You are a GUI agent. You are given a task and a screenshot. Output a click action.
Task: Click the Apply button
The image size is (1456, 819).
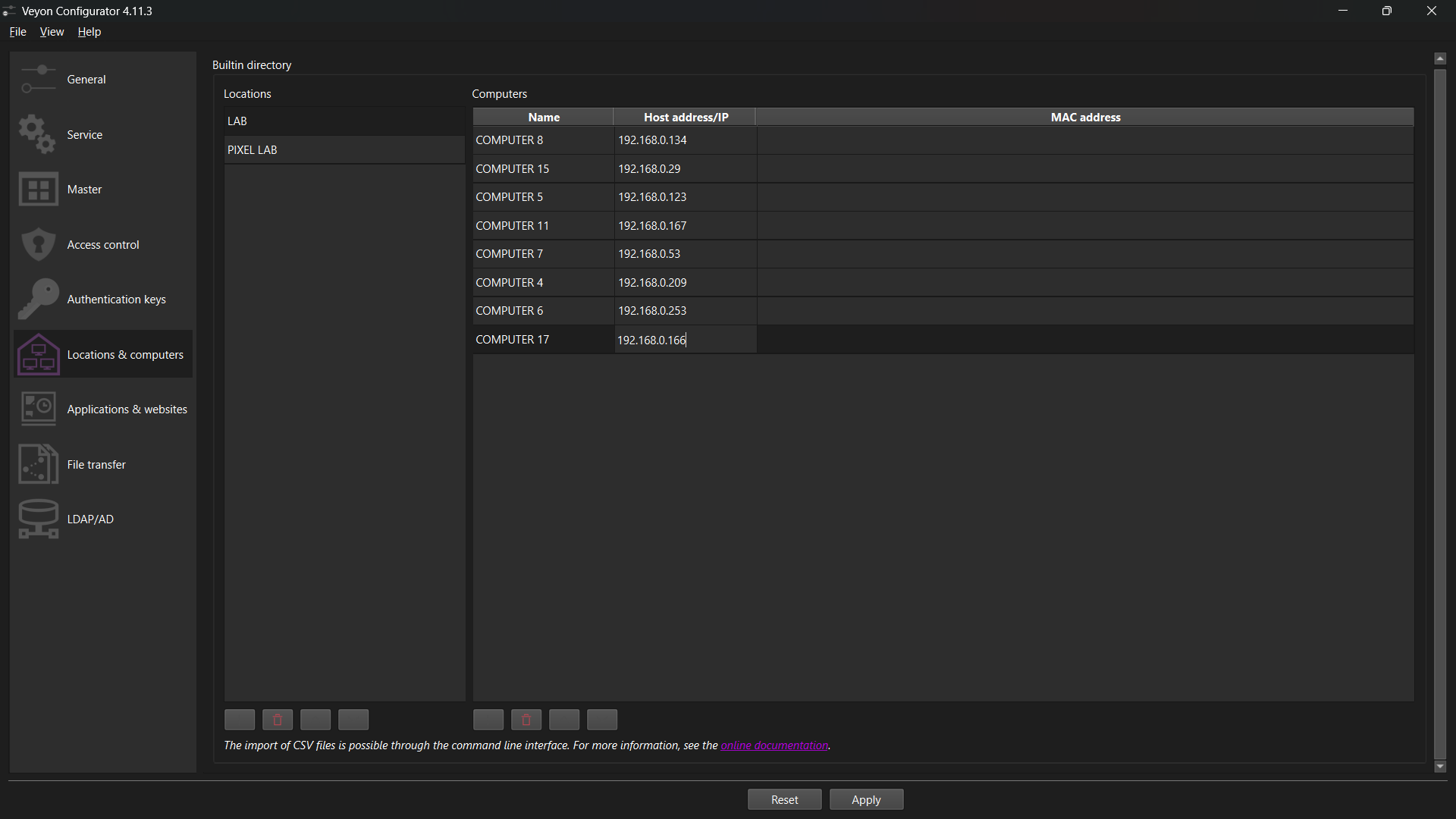(x=866, y=800)
